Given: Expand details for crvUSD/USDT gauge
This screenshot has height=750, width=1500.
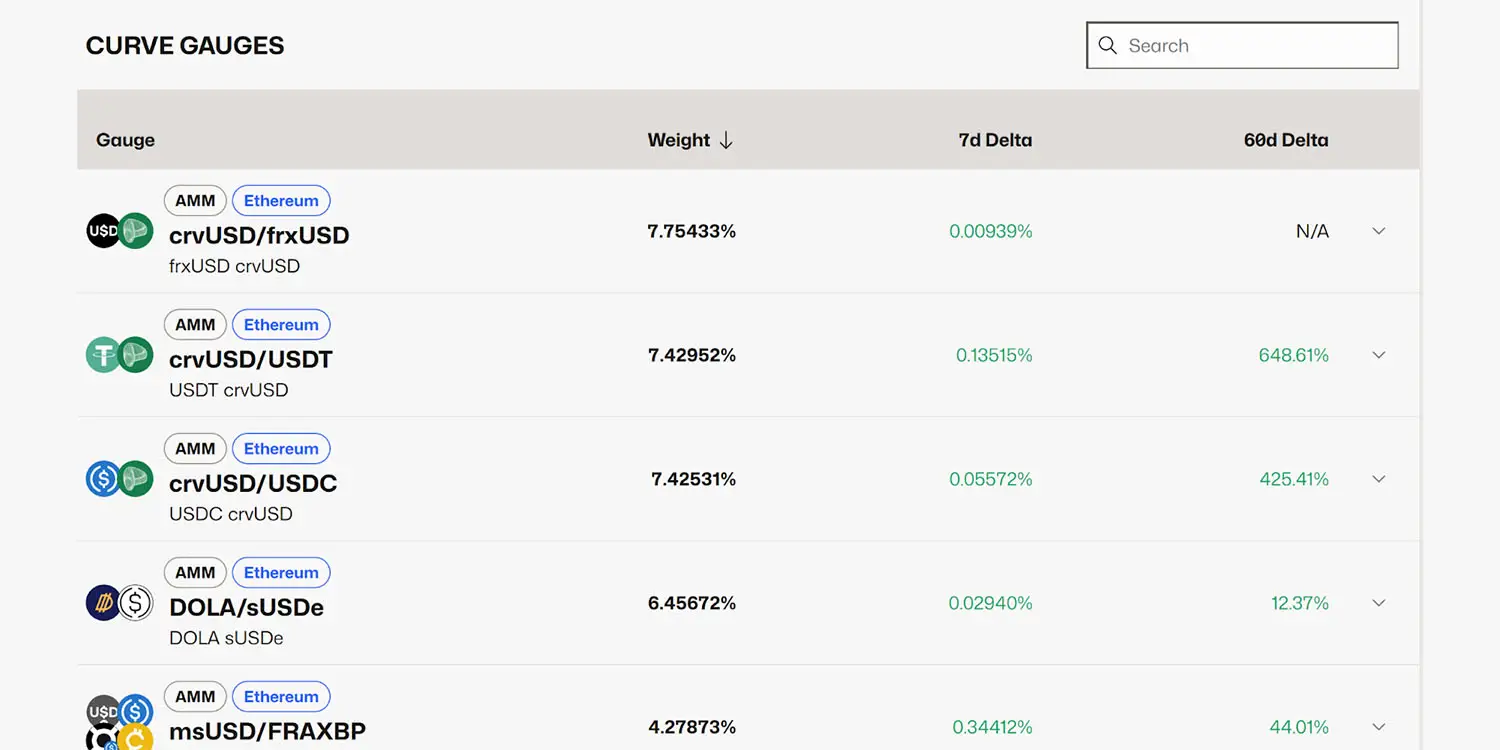Looking at the screenshot, I should 1379,355.
